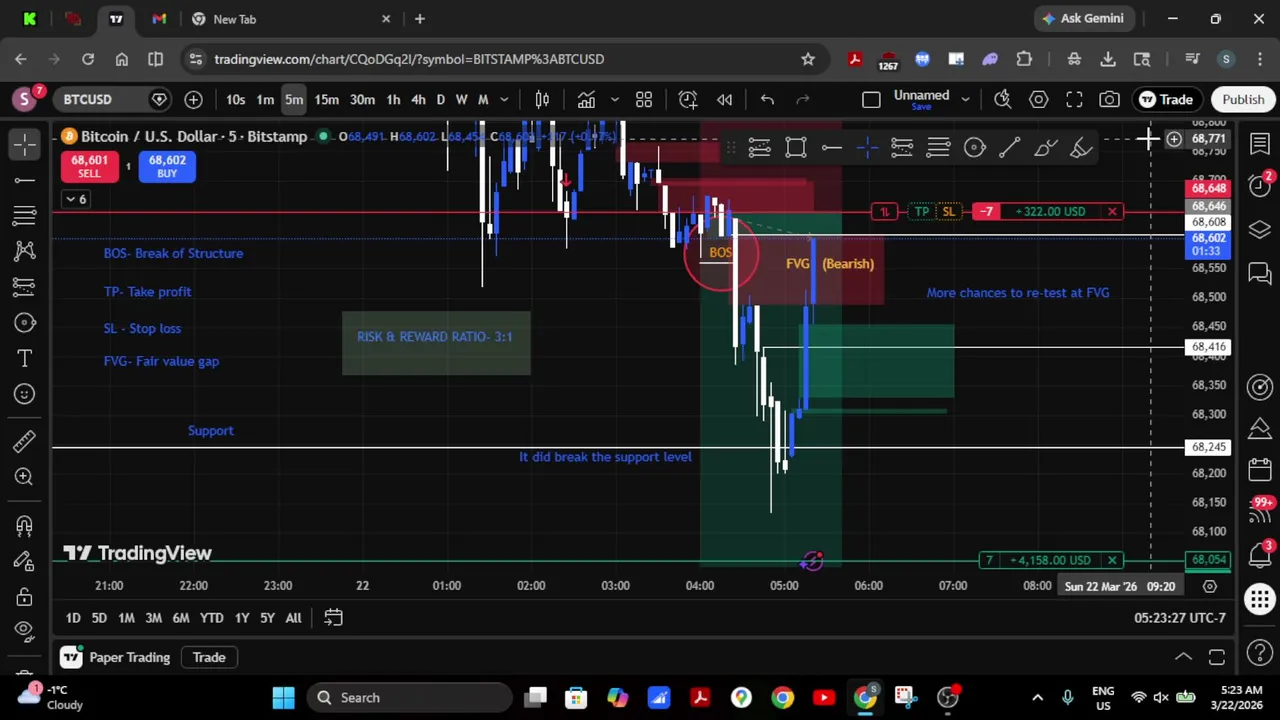Image resolution: width=1280 pixels, height=720 pixels.
Task: Toggle hide all drawings eye icon
Action: (x=25, y=631)
